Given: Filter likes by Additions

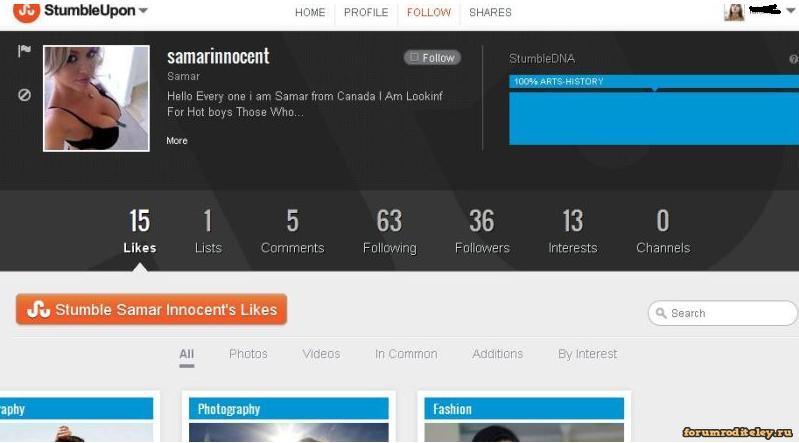Looking at the screenshot, I should coord(497,354).
